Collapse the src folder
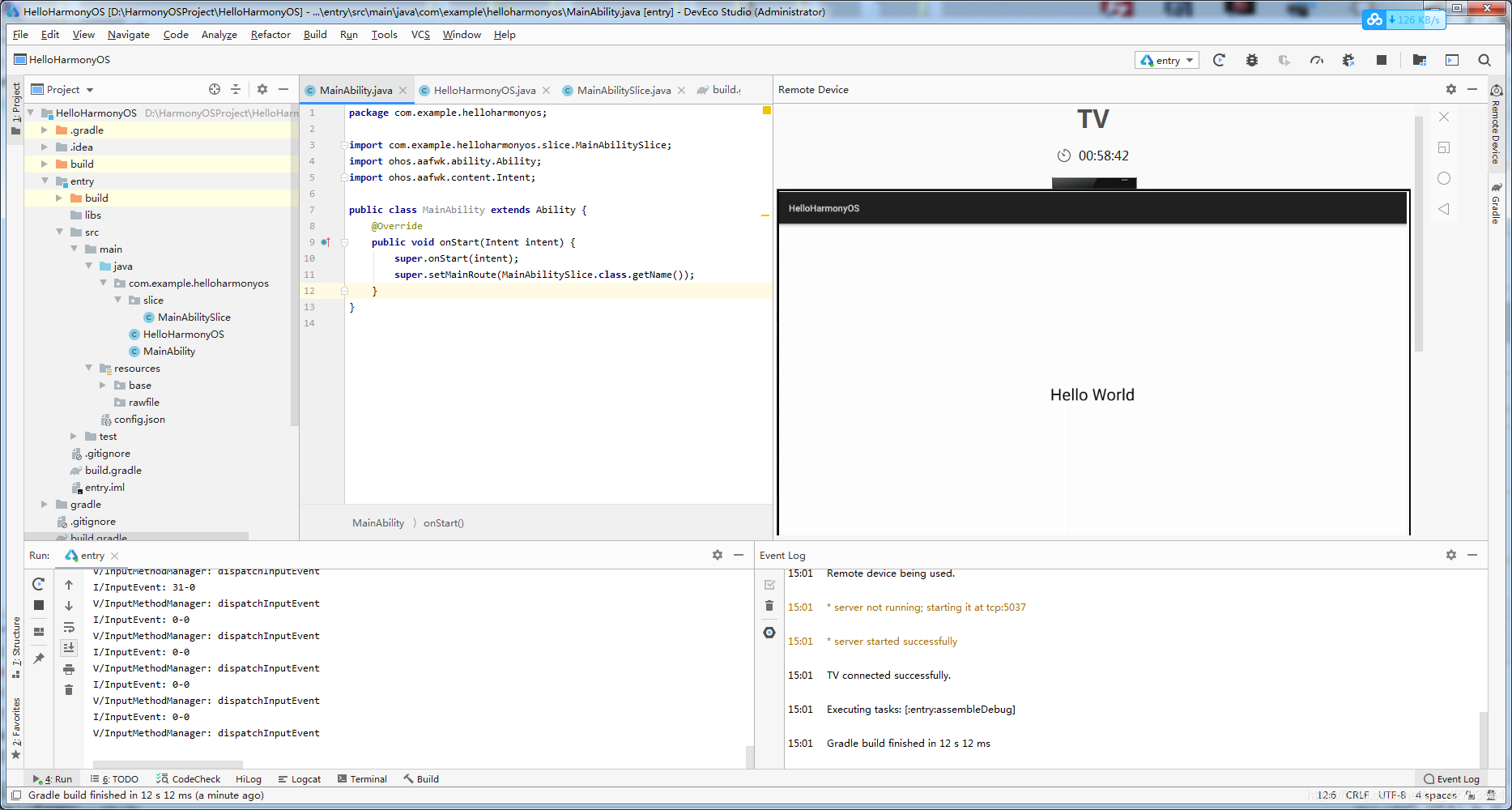The image size is (1512, 810). point(59,232)
